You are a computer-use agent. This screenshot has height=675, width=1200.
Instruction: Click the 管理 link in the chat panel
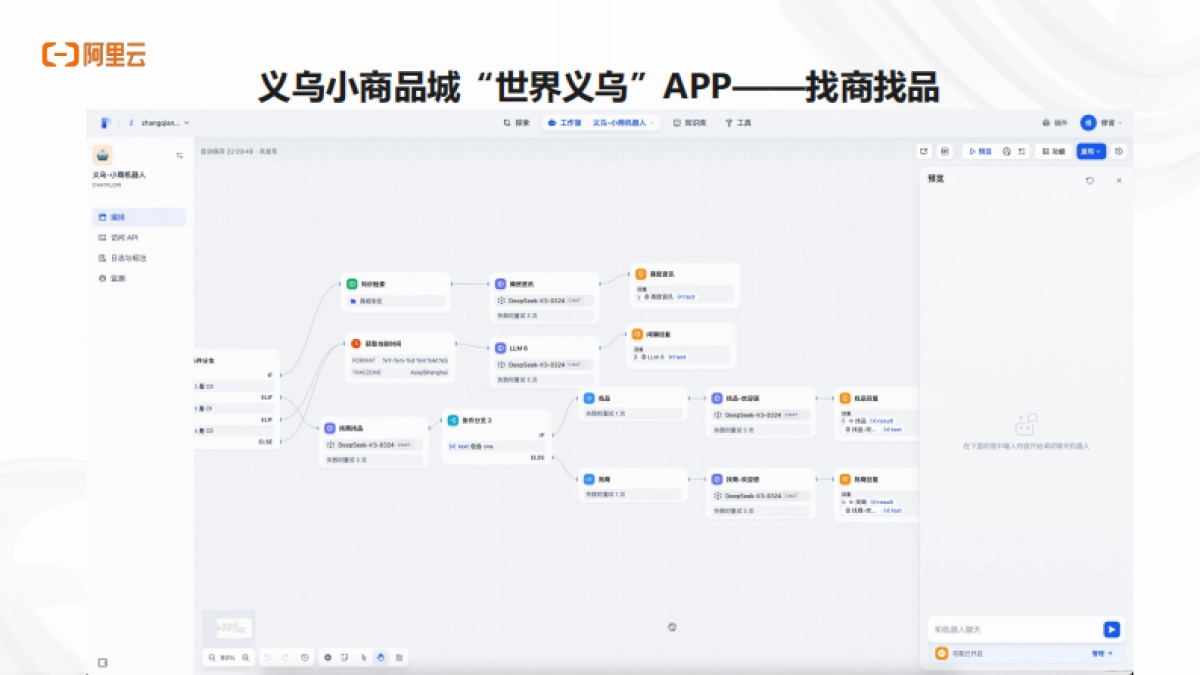click(1098, 652)
